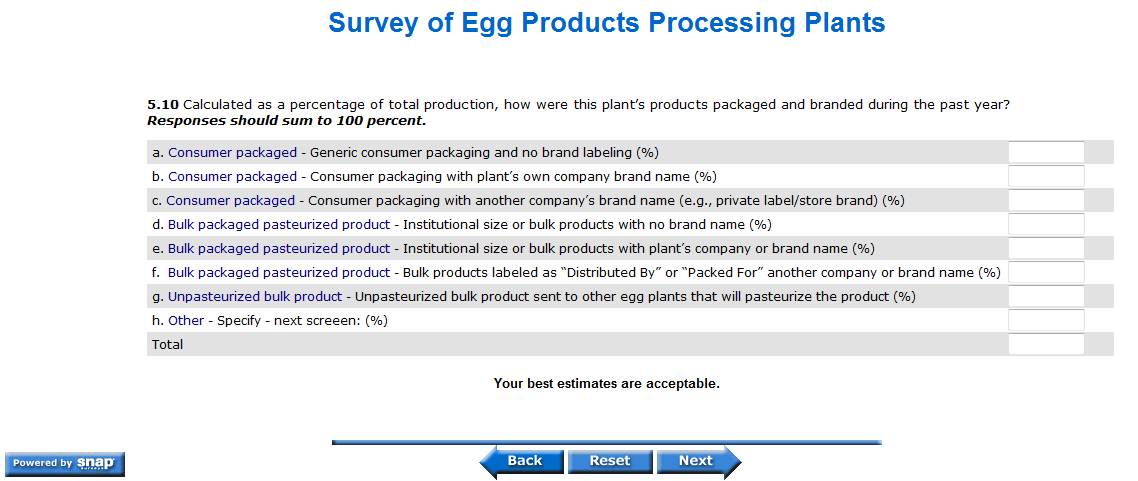Open Bulk packaged pasteurized product link row f

point(279,273)
